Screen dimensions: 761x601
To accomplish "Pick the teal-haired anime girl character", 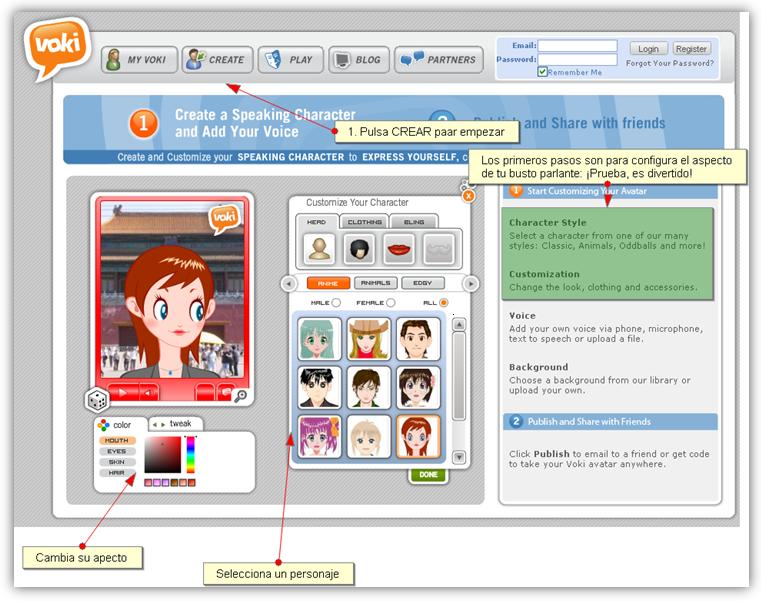I will click(319, 338).
